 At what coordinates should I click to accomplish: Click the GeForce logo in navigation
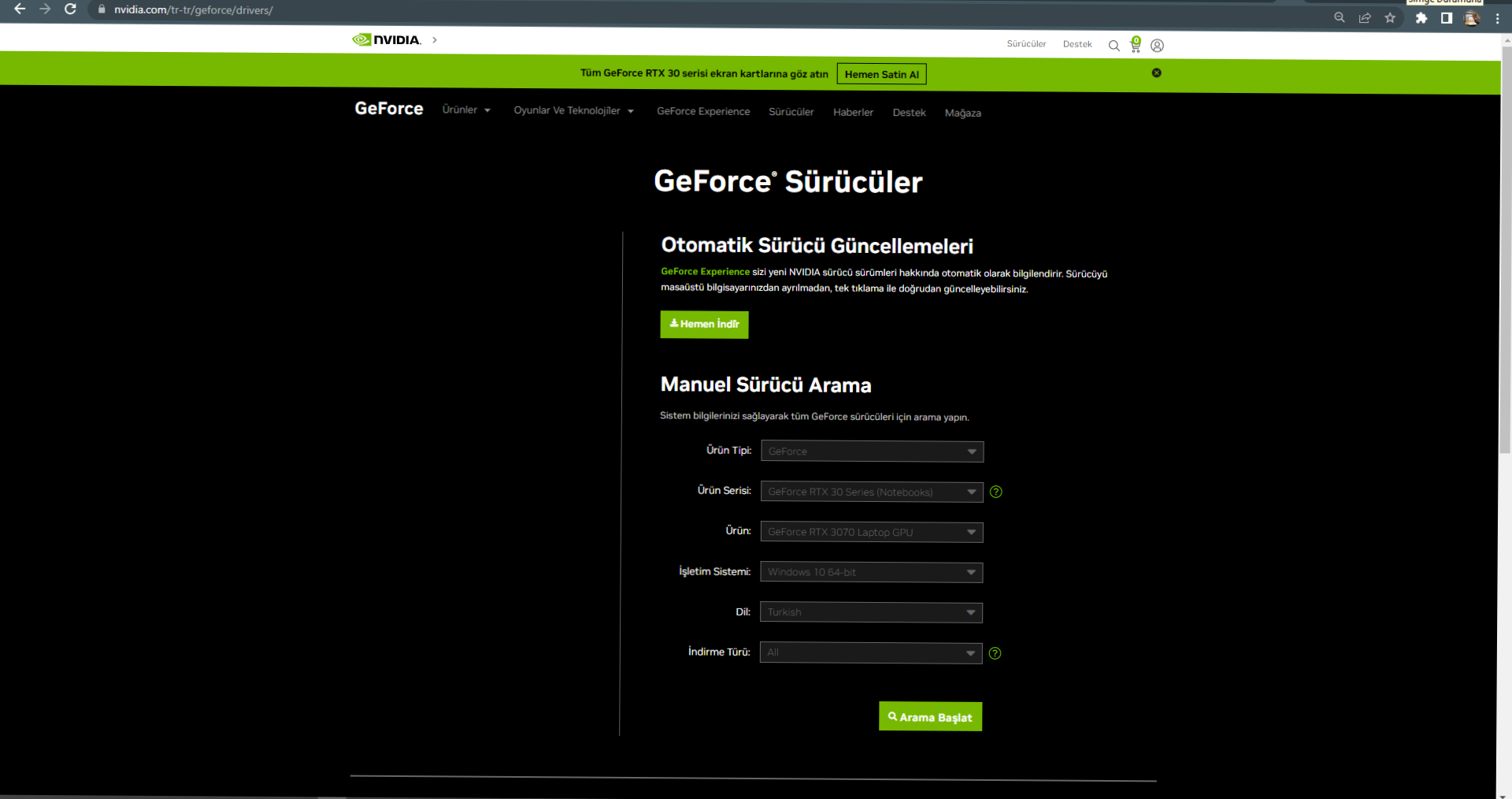pos(389,109)
